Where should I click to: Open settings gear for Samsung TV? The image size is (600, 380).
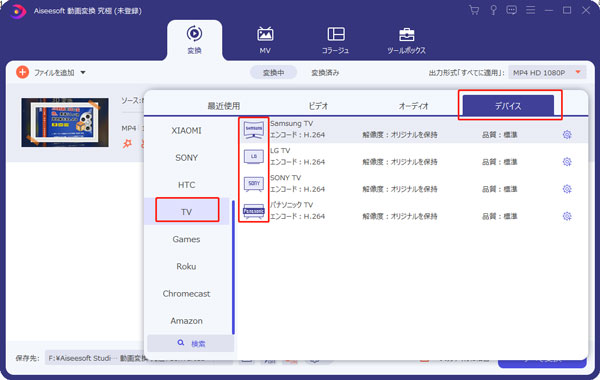(567, 135)
